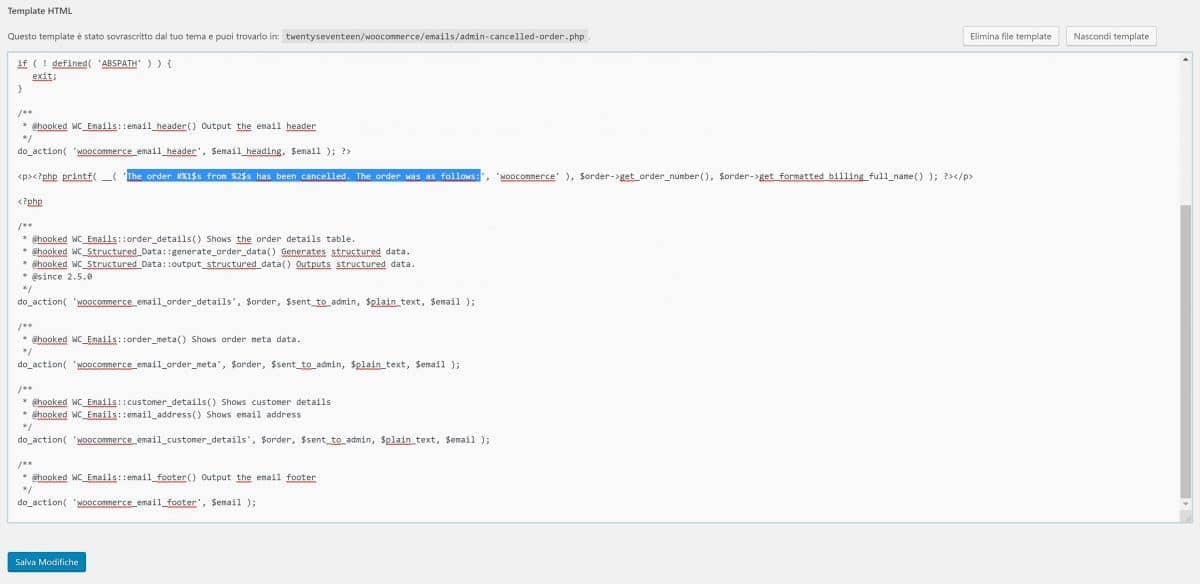
Task: Click the admin-cancelled-order.php file path
Action: (x=436, y=37)
